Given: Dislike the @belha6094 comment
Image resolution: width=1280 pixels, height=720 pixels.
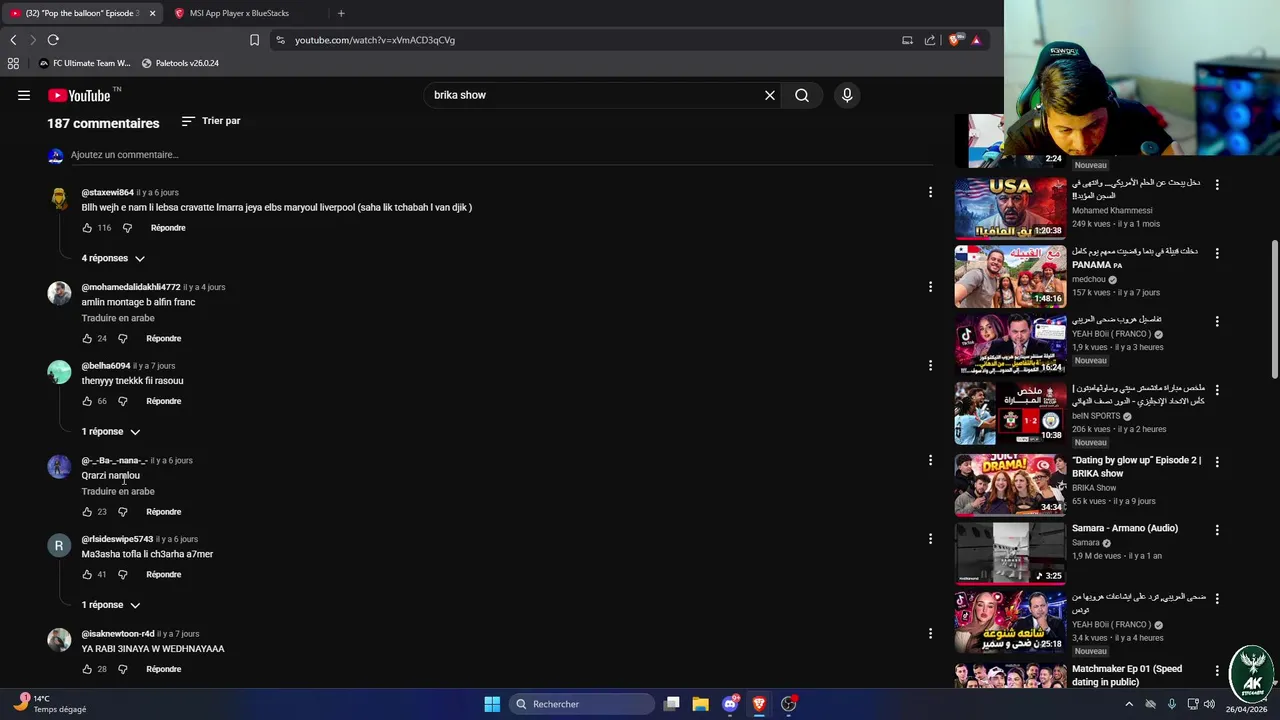Looking at the screenshot, I should [x=123, y=401].
